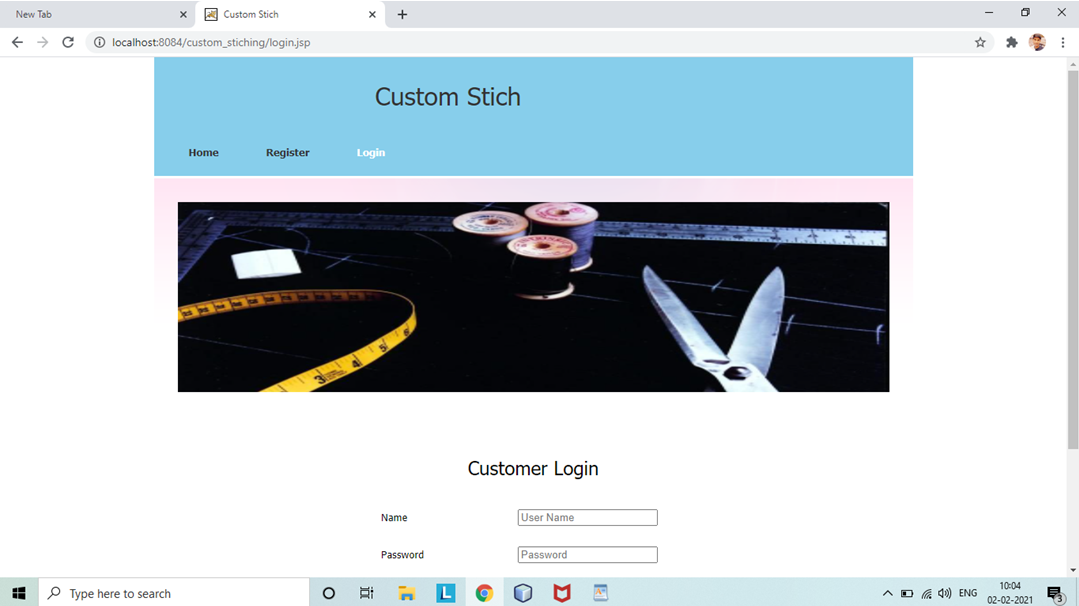Click the Customer Login heading

coord(533,468)
